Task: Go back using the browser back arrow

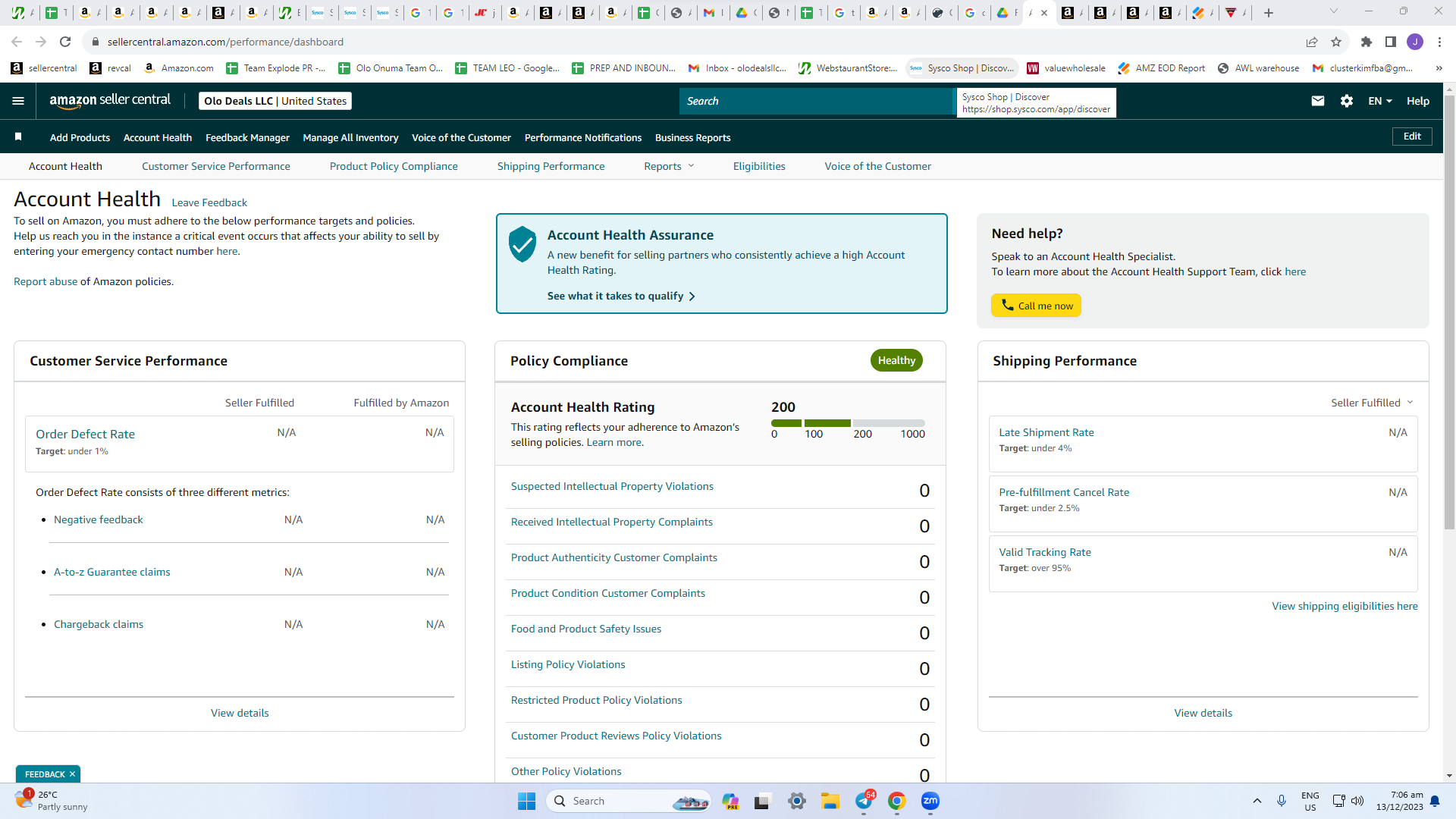Action: 17,42
